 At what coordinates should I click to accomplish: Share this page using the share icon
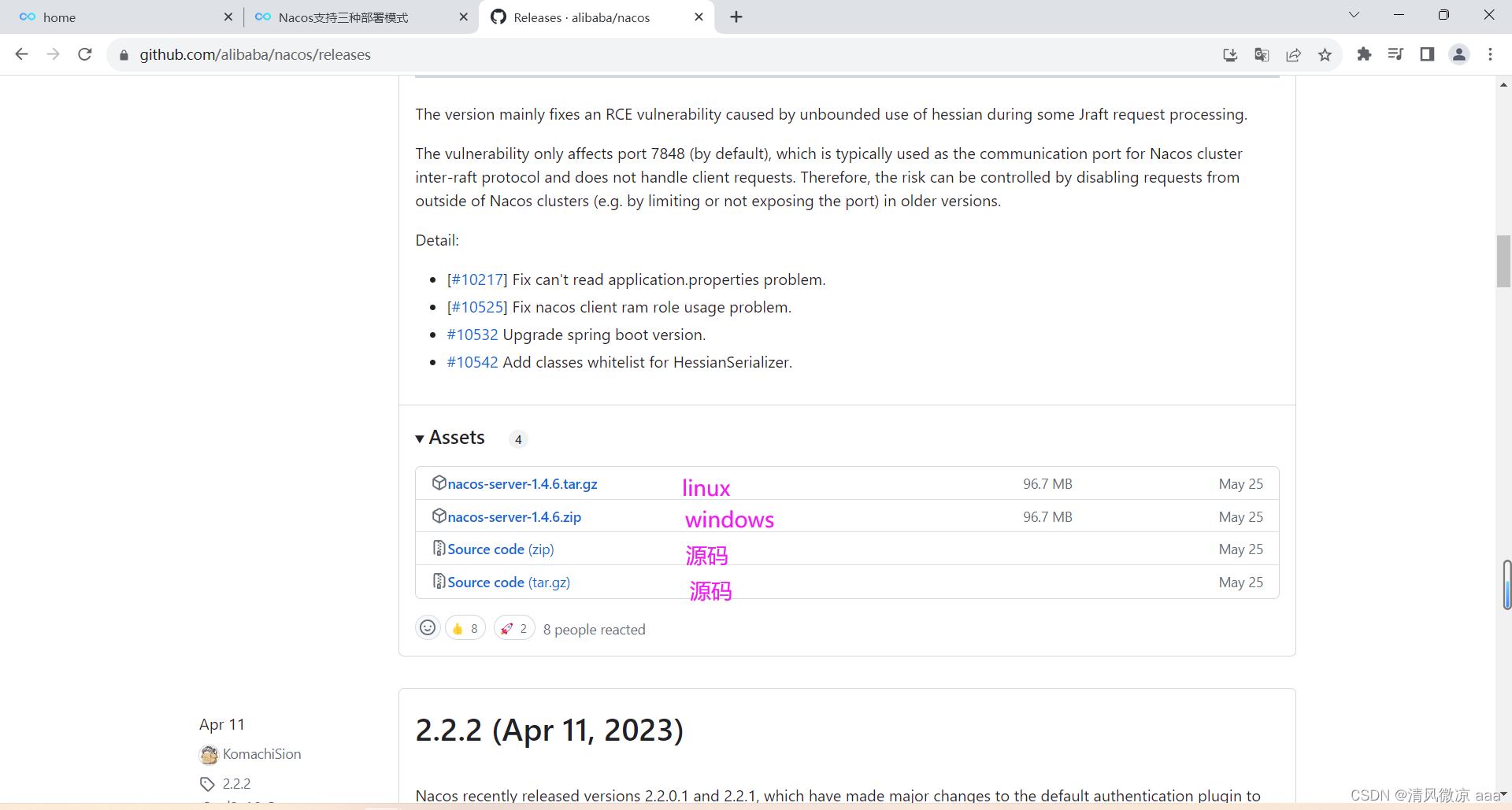pos(1293,54)
